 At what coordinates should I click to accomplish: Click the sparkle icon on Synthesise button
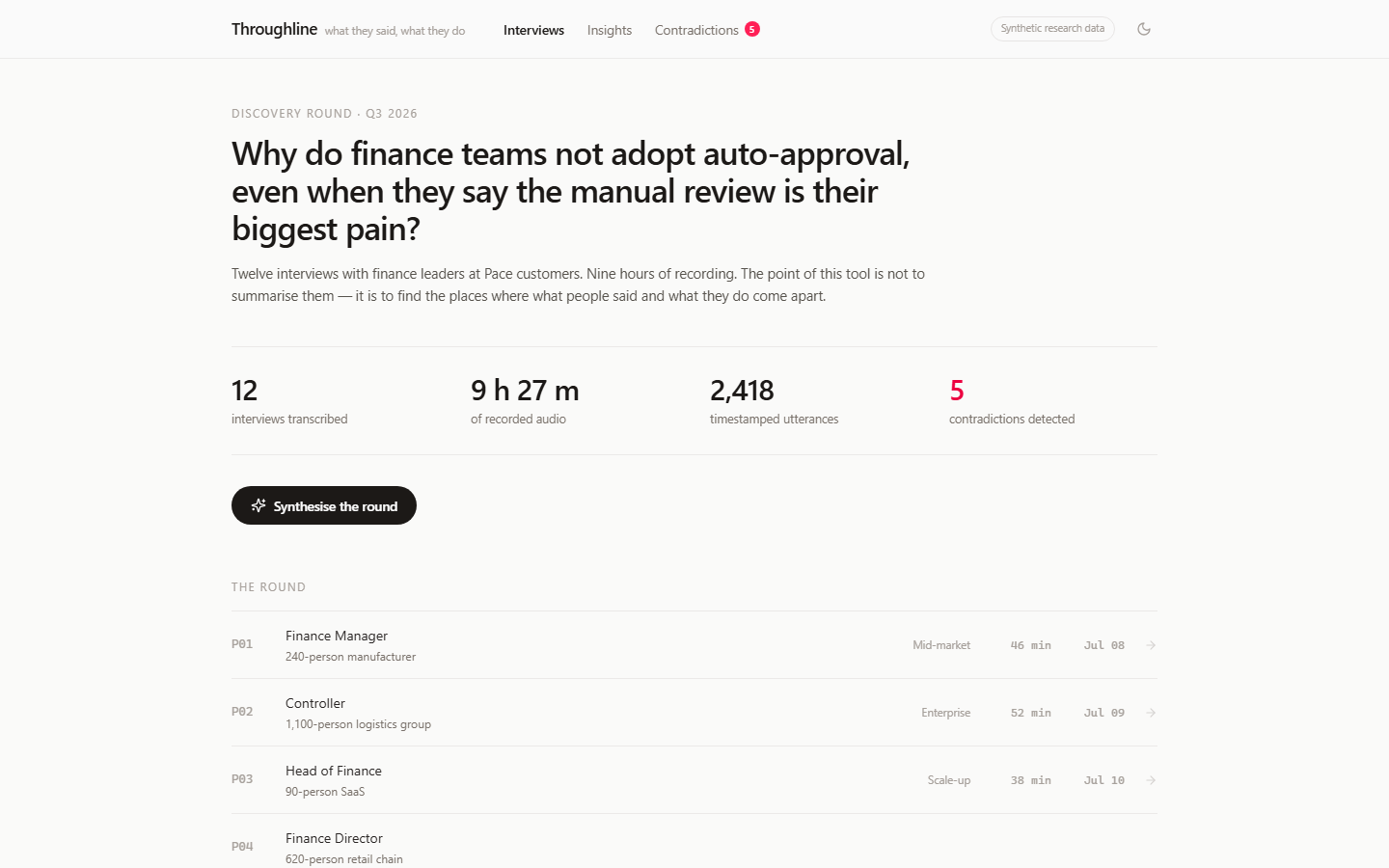tap(259, 505)
